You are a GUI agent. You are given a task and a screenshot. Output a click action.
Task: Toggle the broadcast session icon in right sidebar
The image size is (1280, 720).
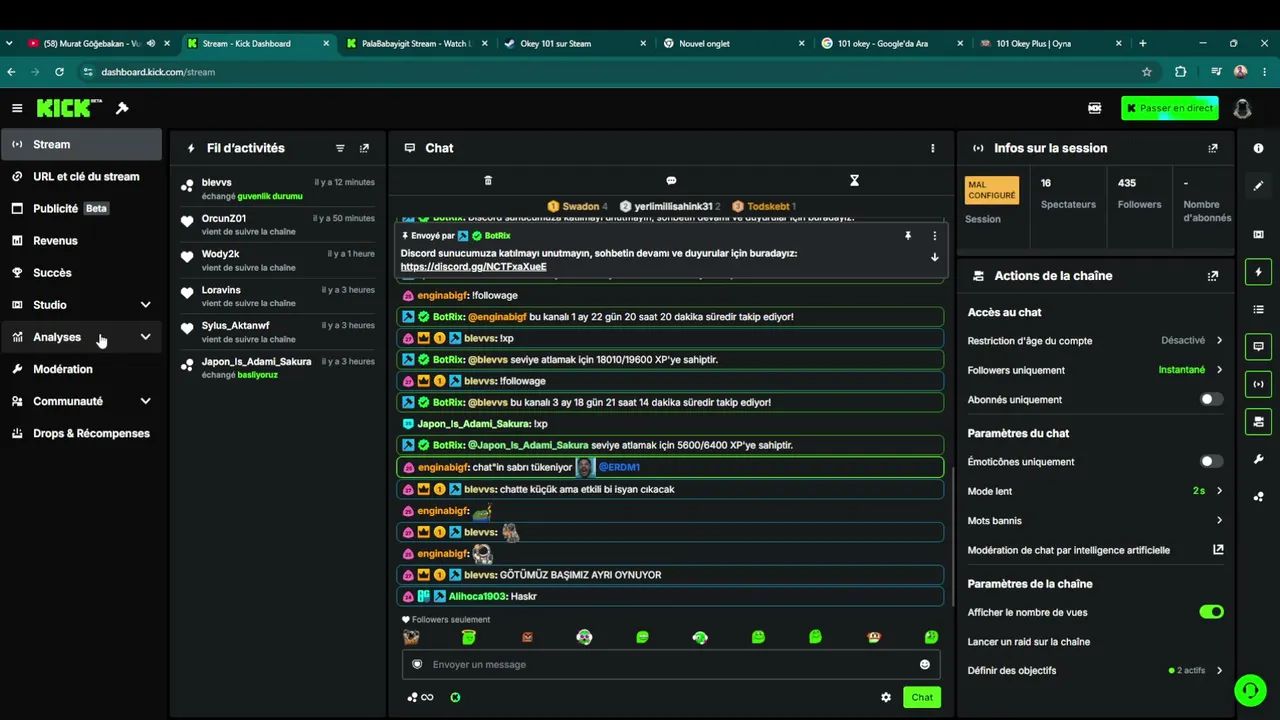pos(1258,384)
